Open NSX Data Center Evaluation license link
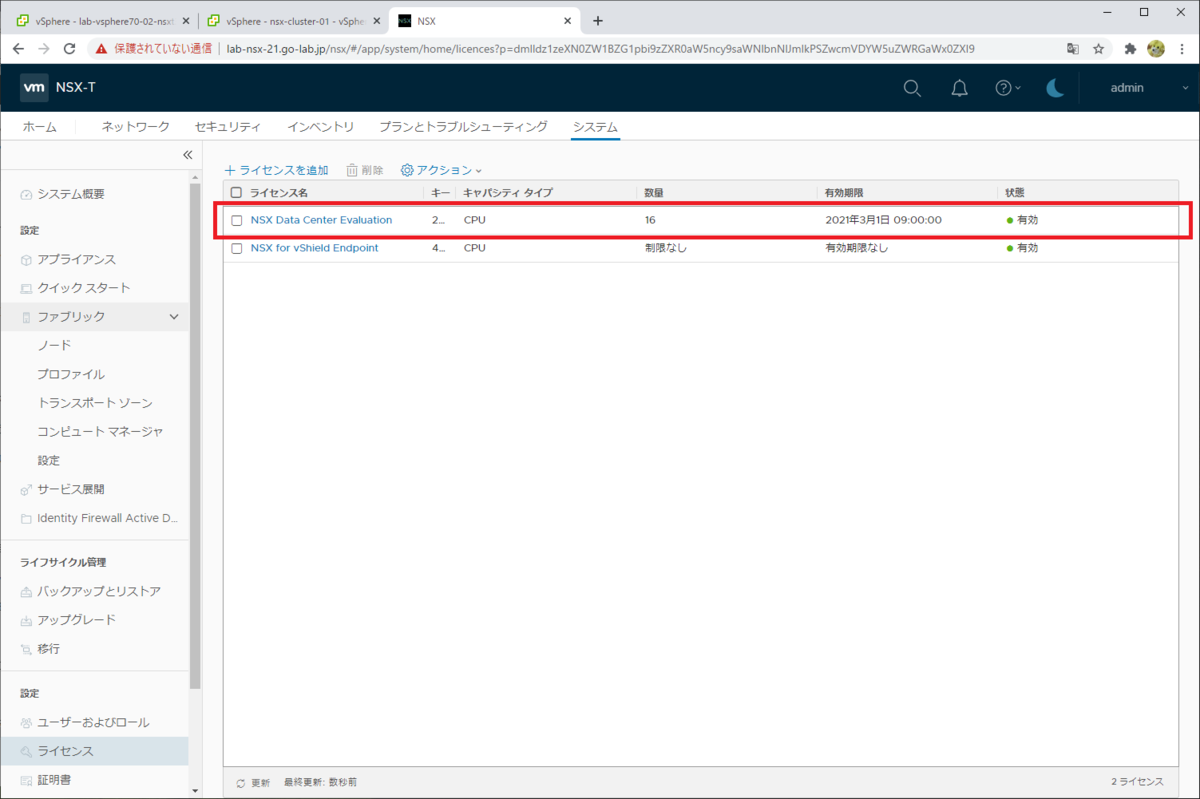The width and height of the screenshot is (1200, 799). pos(321,220)
